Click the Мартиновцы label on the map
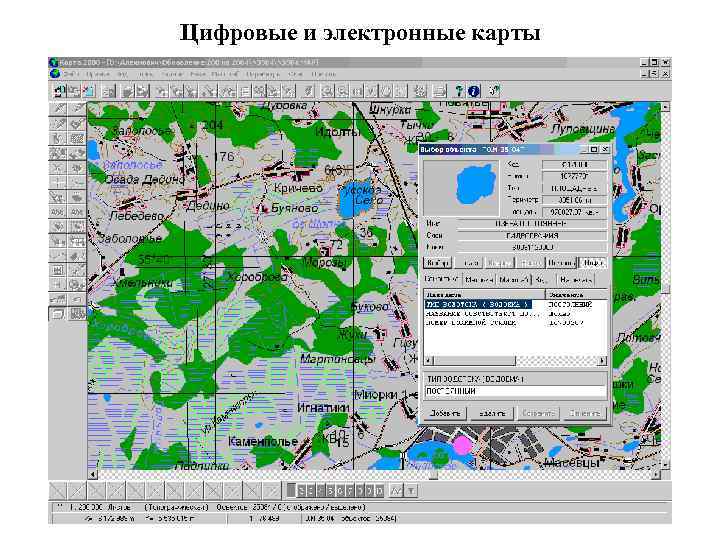Image resolution: width=720 pixels, height=540 pixels. 338,359
